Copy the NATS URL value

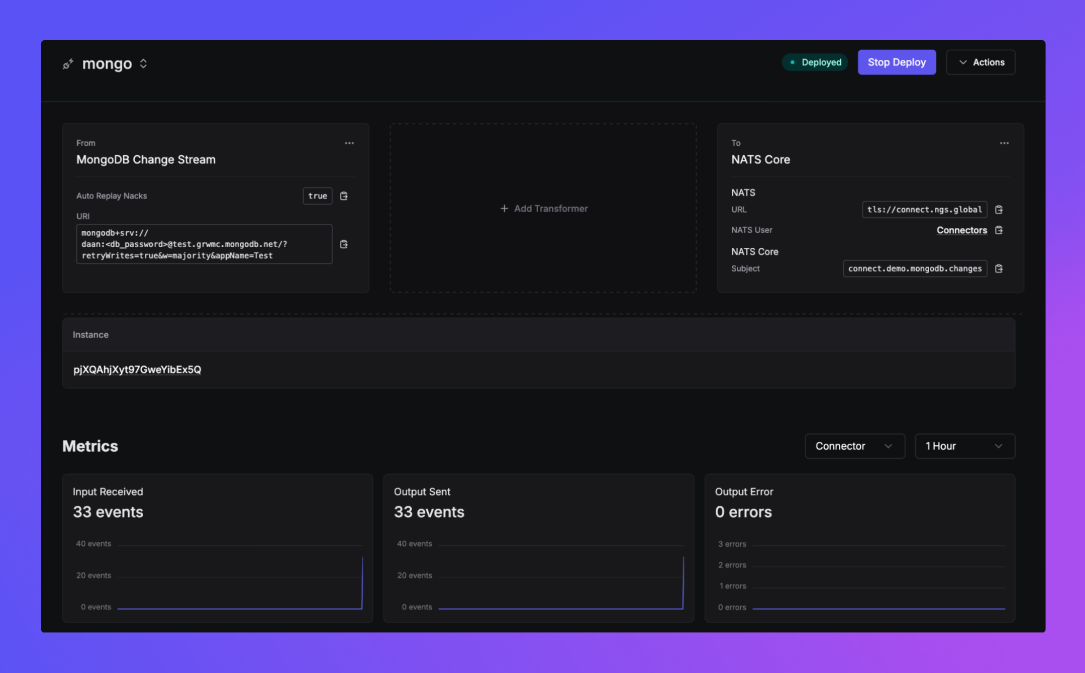pos(999,210)
